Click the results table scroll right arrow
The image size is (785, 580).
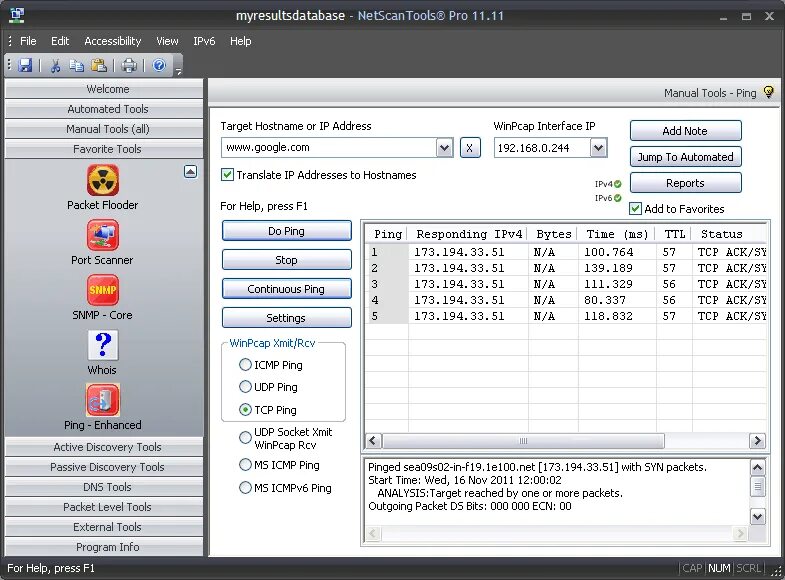(x=757, y=441)
